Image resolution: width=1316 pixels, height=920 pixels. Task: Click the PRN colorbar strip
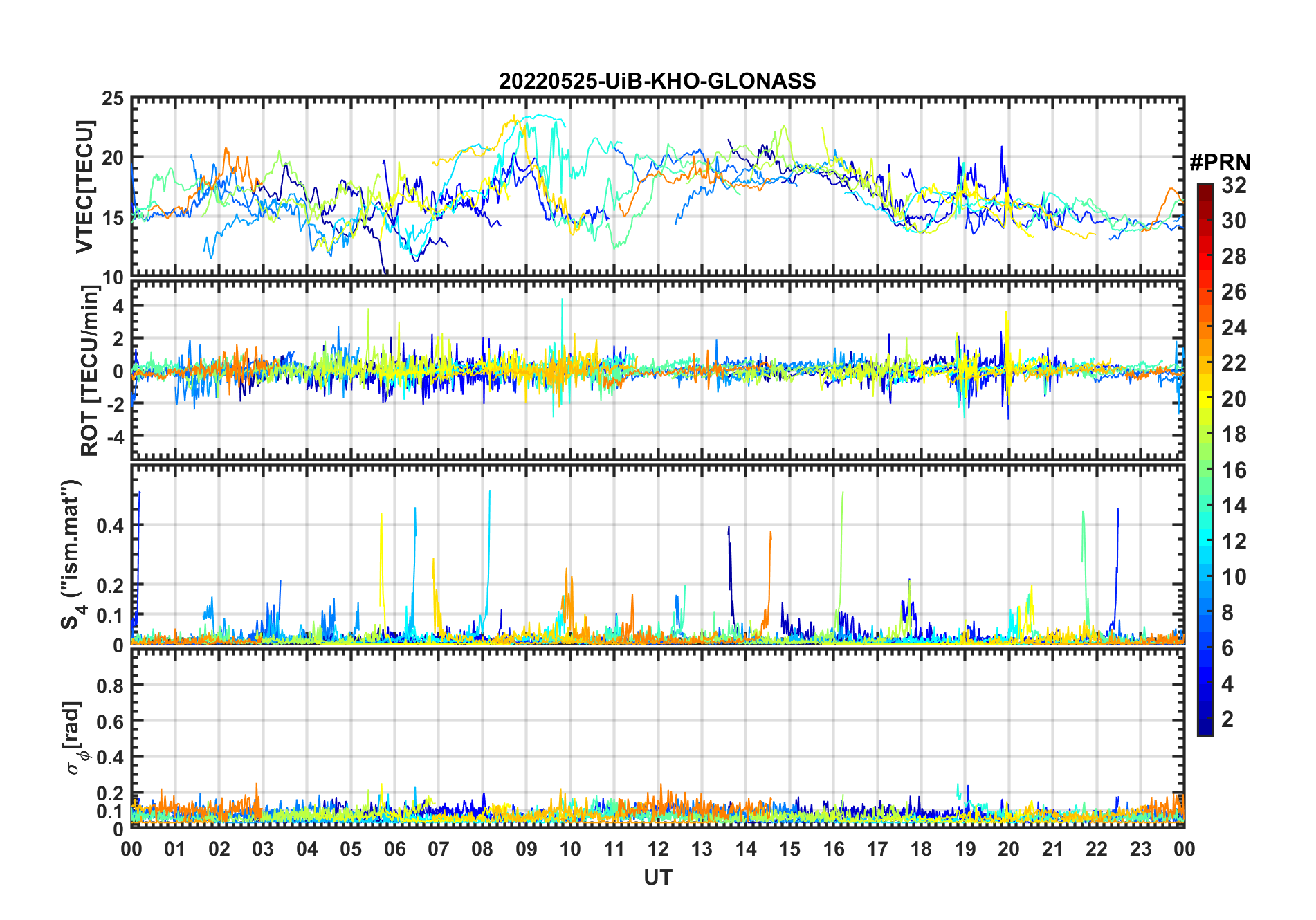(1205, 459)
